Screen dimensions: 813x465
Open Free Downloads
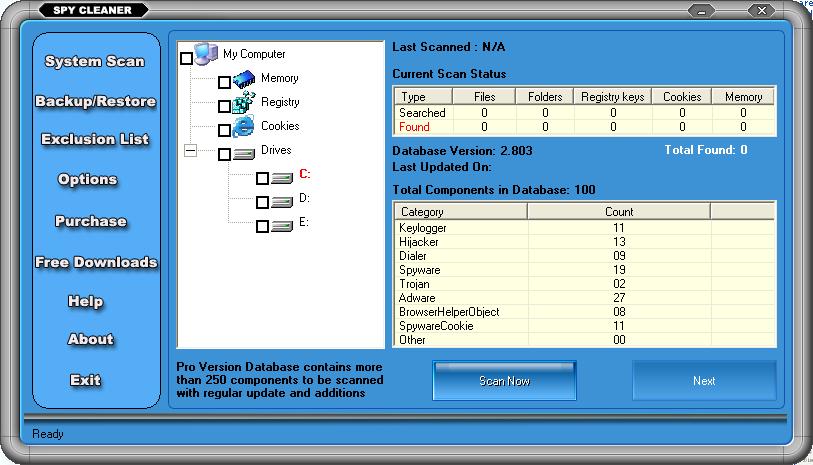pos(96,262)
